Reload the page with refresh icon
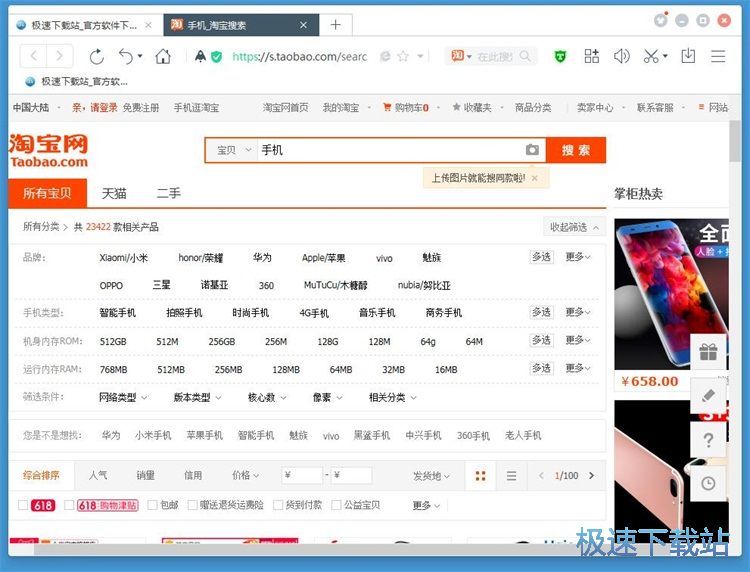The height and width of the screenshot is (572, 750). click(x=97, y=56)
